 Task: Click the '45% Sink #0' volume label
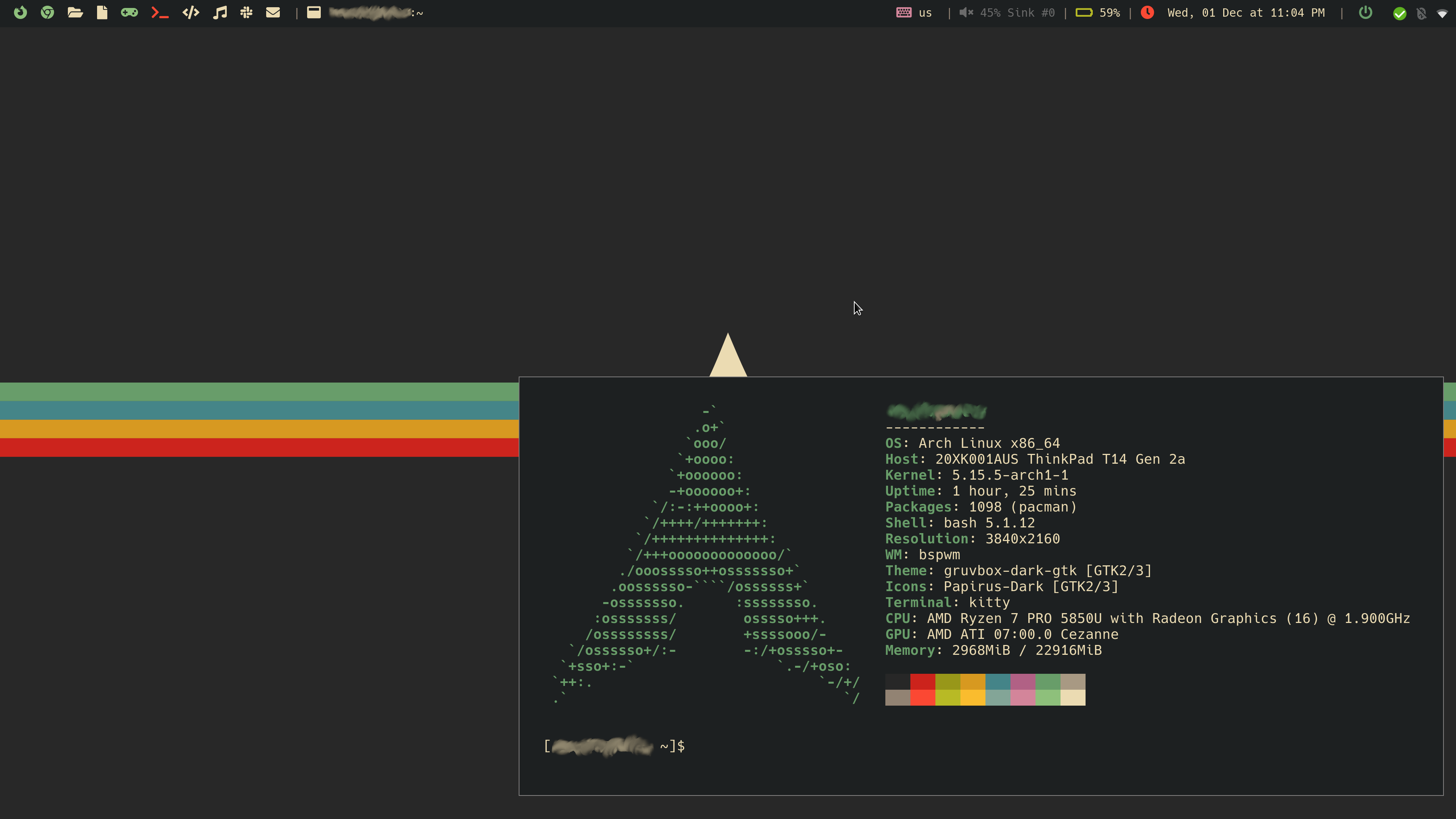[1017, 13]
